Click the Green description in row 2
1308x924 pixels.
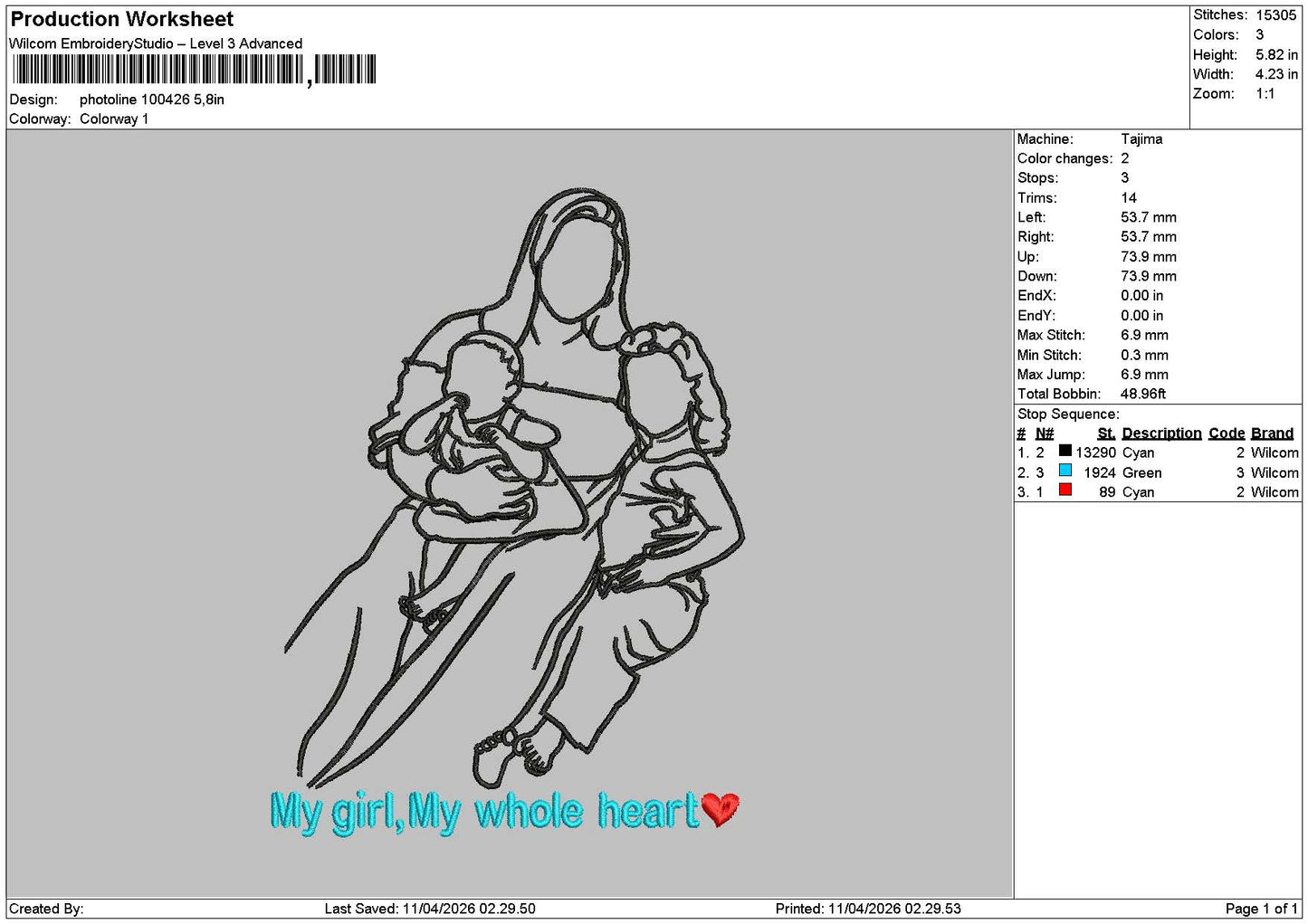(1141, 472)
